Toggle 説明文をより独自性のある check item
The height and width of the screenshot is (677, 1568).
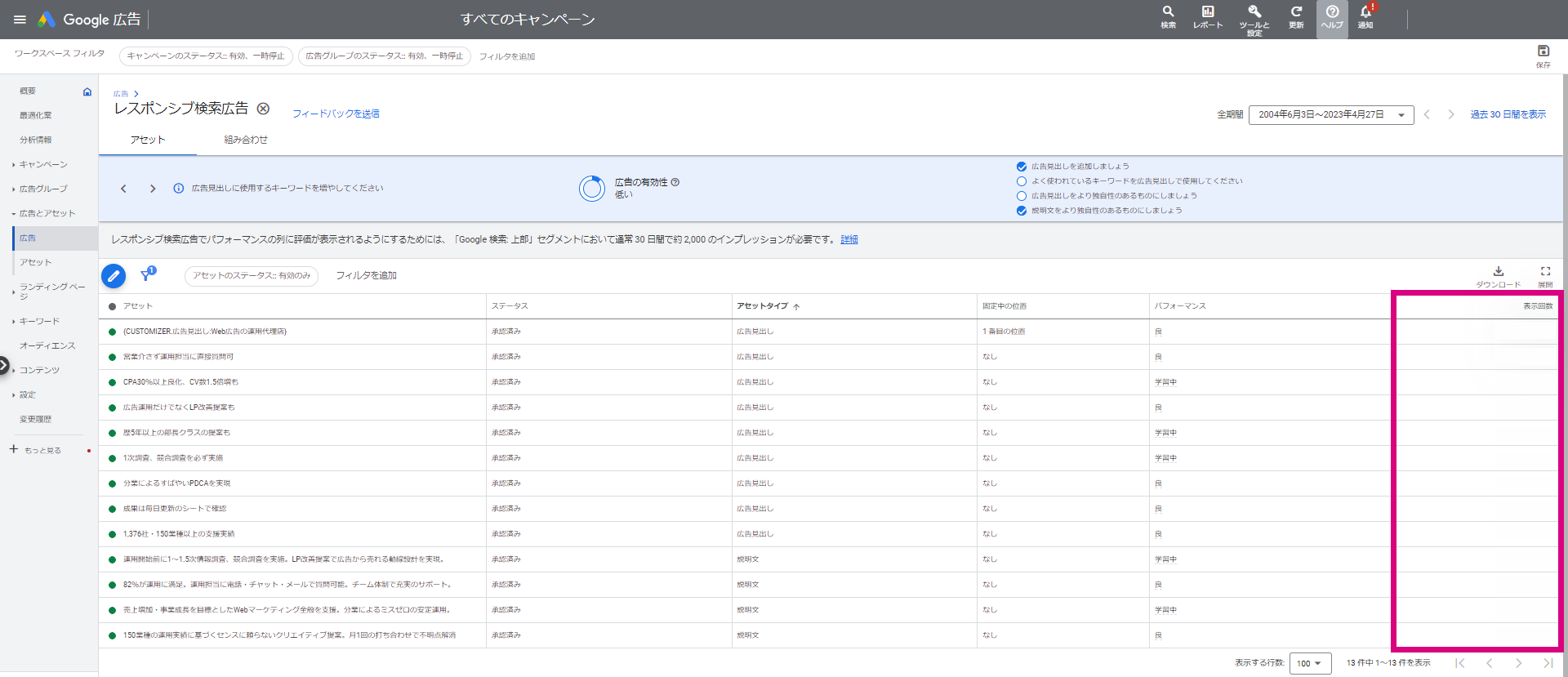click(x=1022, y=211)
